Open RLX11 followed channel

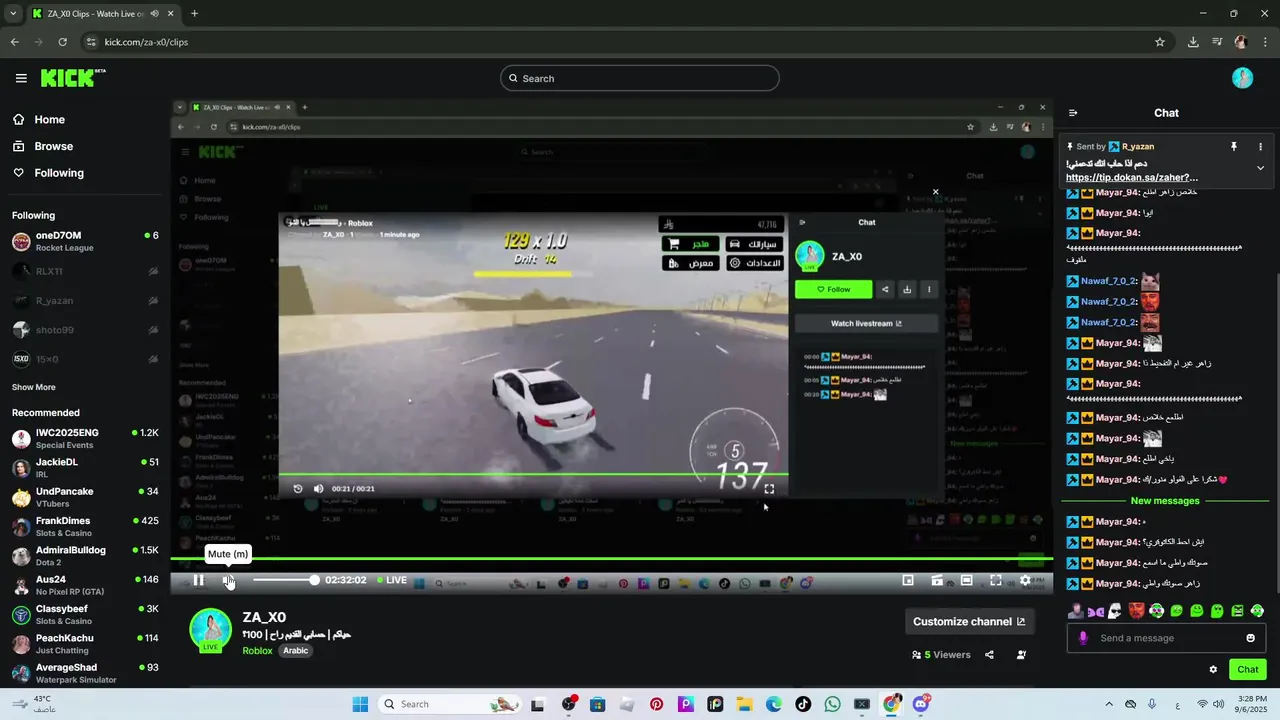click(x=85, y=271)
